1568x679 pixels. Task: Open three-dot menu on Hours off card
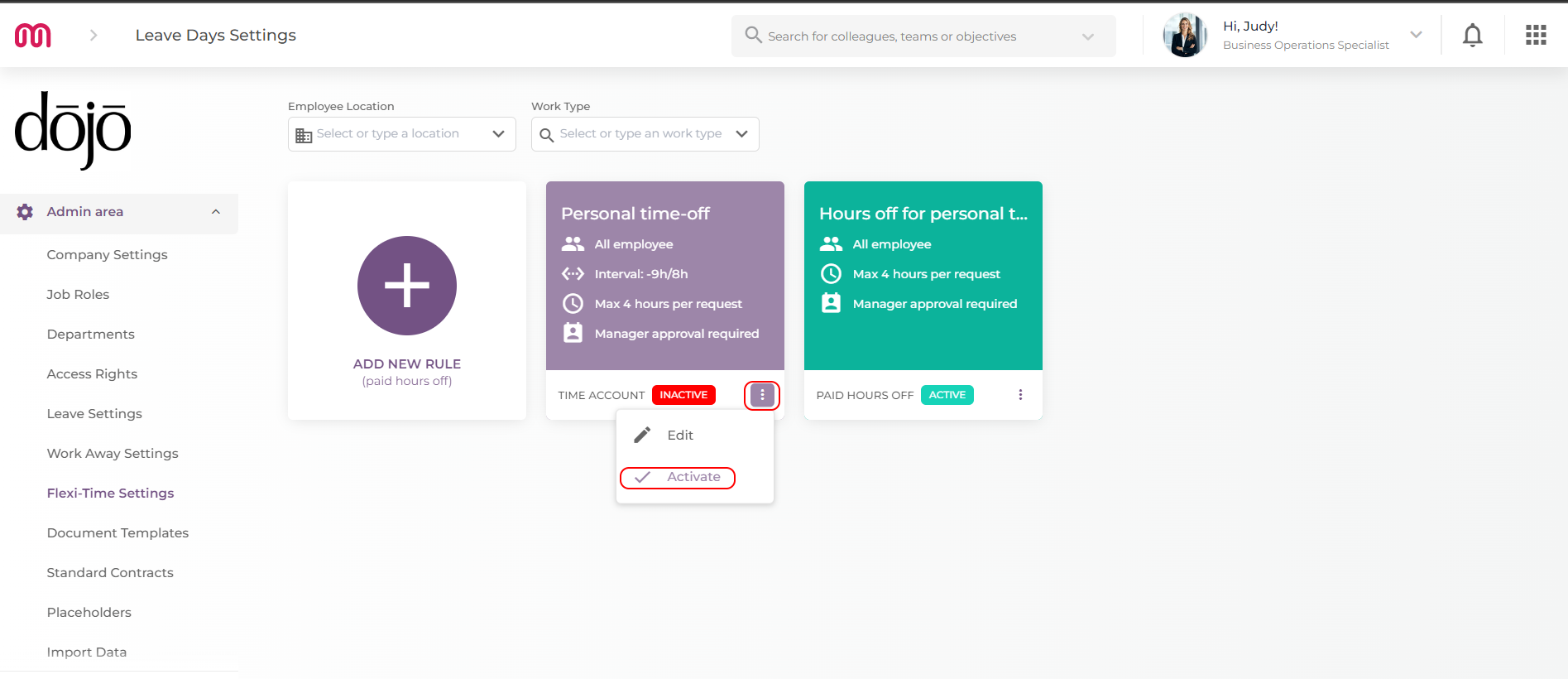1020,395
